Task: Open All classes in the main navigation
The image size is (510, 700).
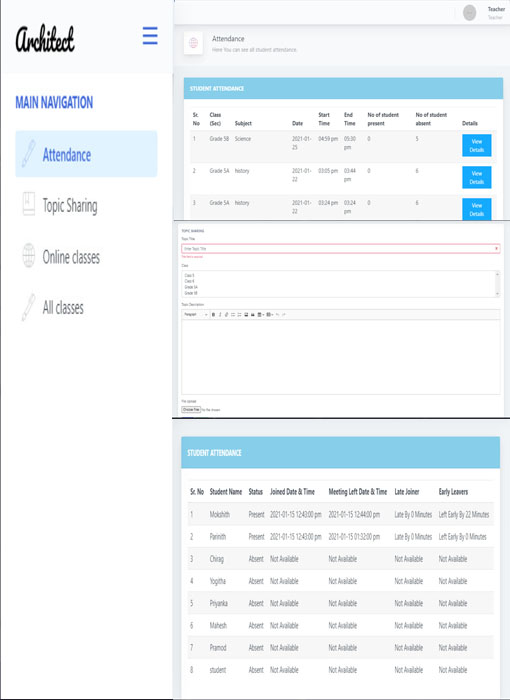Action: point(63,307)
